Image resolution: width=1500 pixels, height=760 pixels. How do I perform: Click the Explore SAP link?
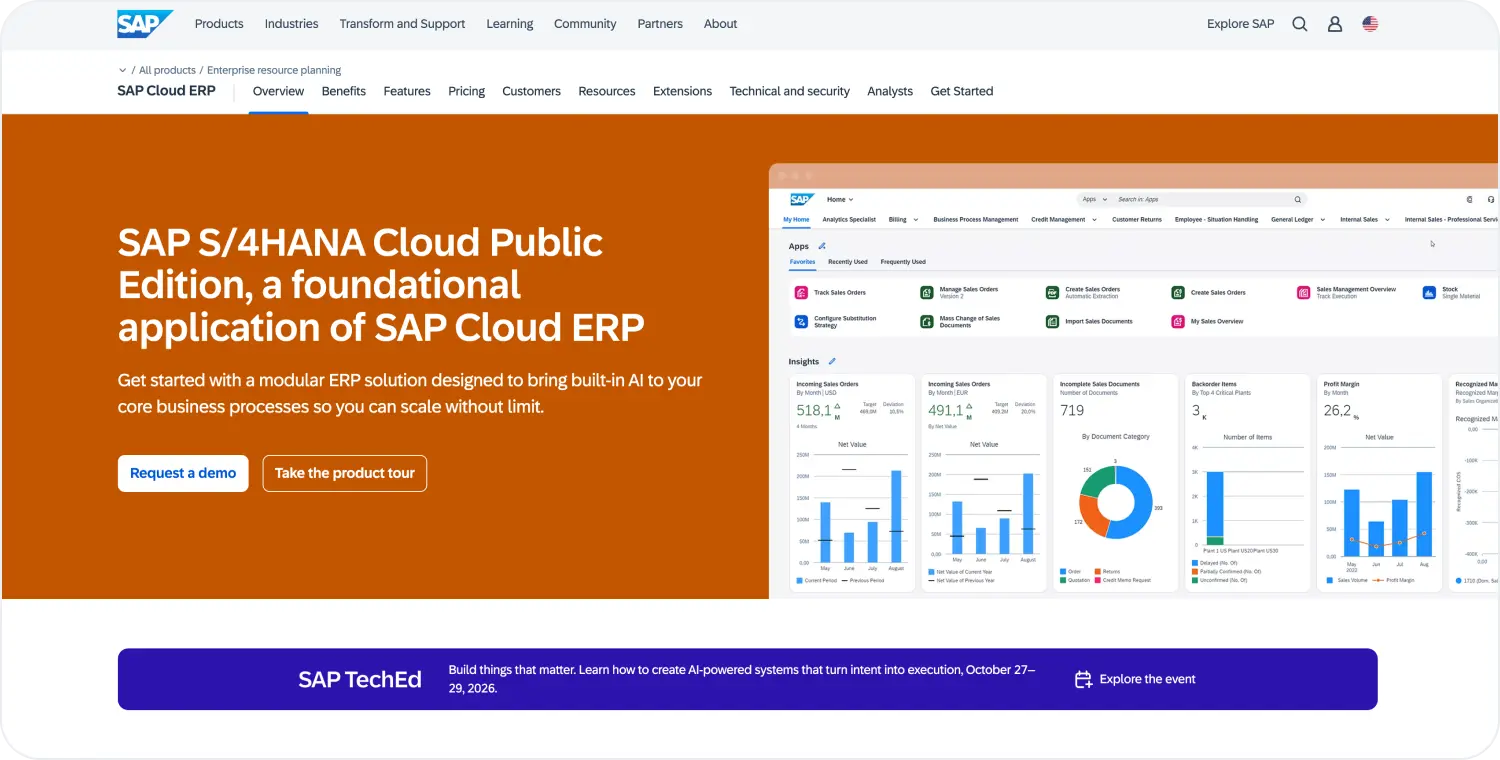point(1241,24)
